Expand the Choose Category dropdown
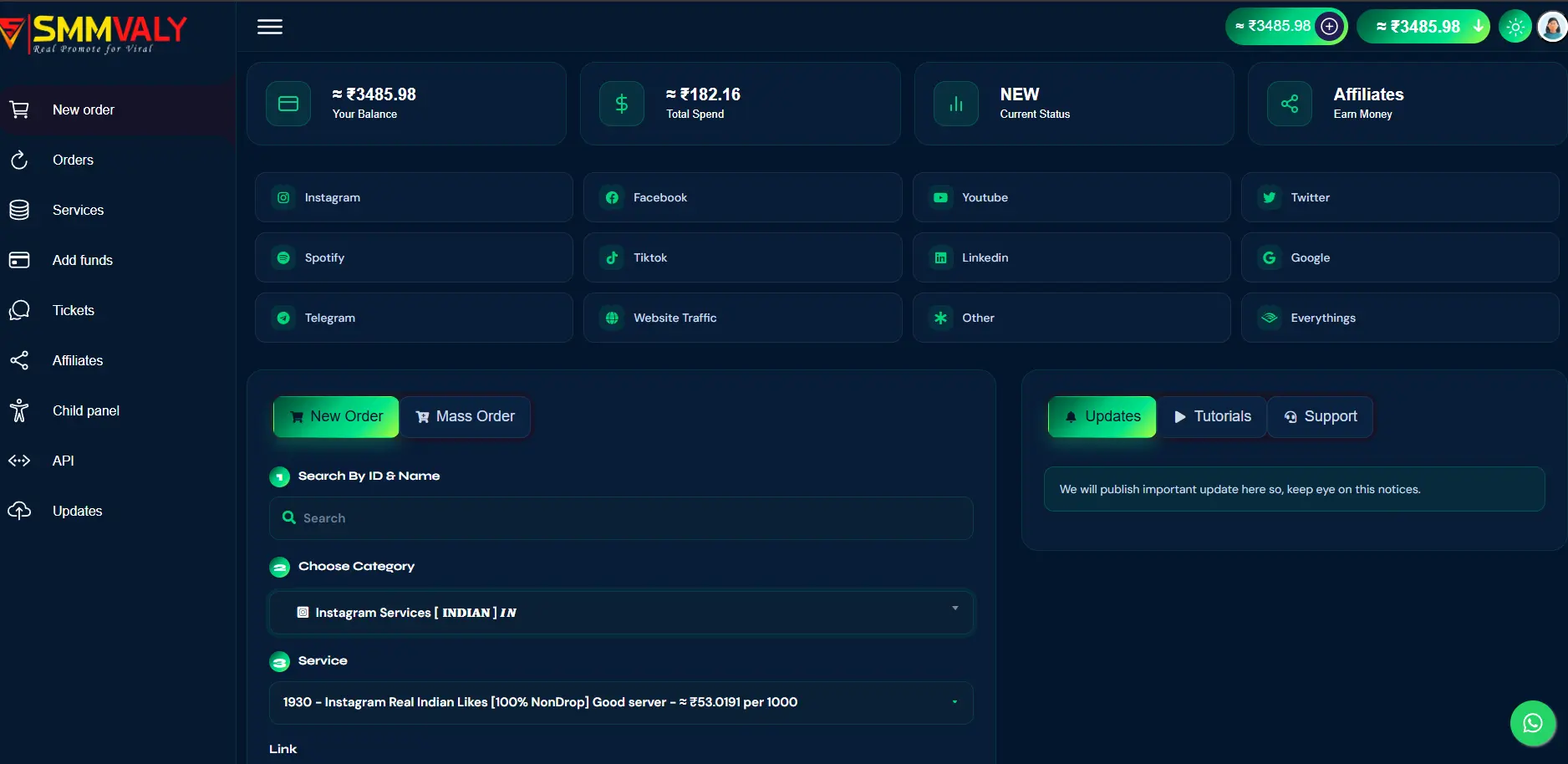This screenshot has width=1568, height=764. pyautogui.click(x=621, y=613)
